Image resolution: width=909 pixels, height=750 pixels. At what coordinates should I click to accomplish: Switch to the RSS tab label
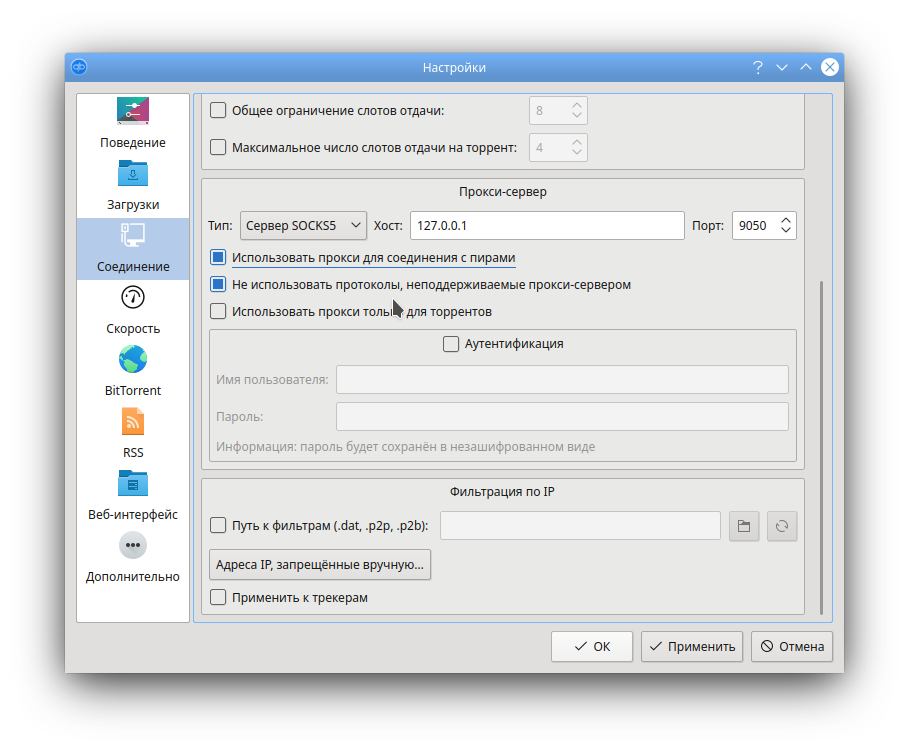click(x=133, y=453)
